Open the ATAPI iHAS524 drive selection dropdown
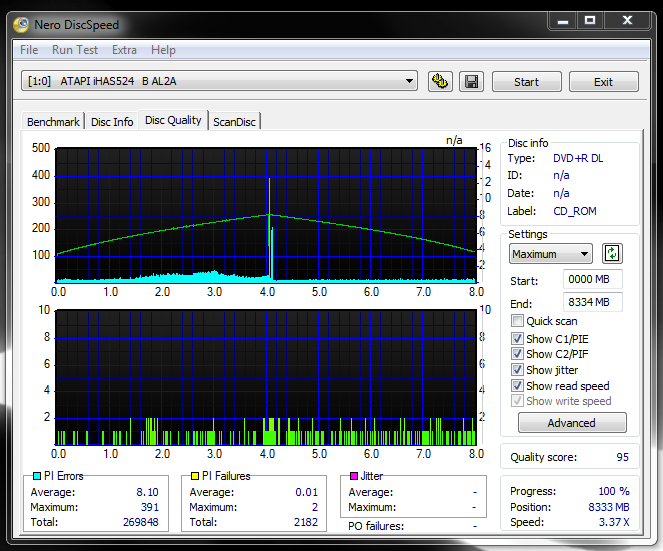663x551 pixels. pos(219,82)
